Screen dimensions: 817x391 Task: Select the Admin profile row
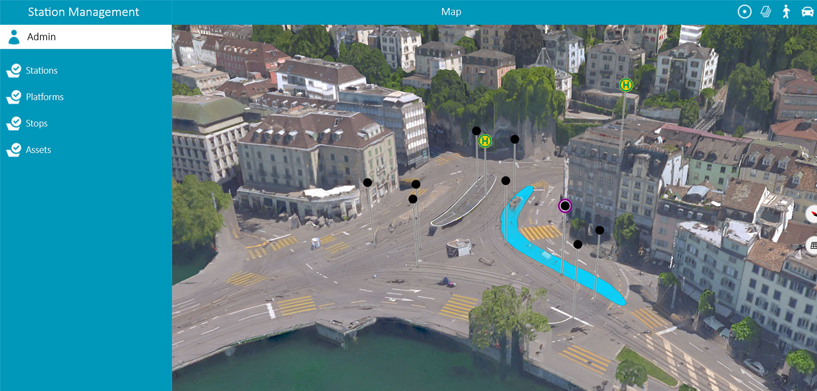86,37
